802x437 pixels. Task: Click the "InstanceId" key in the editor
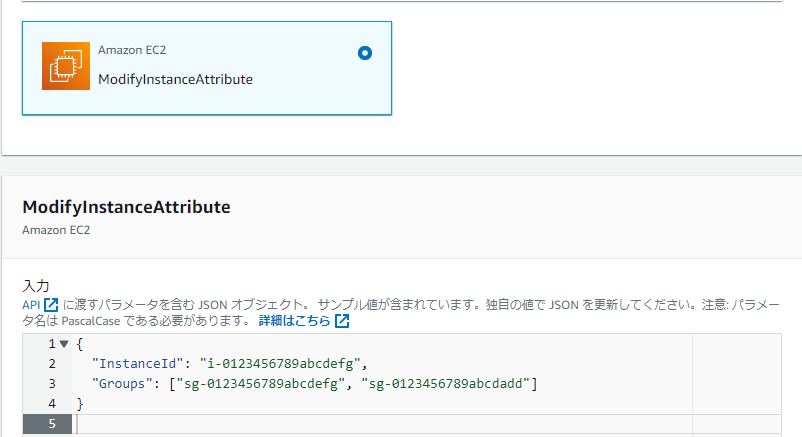pyautogui.click(x=138, y=364)
